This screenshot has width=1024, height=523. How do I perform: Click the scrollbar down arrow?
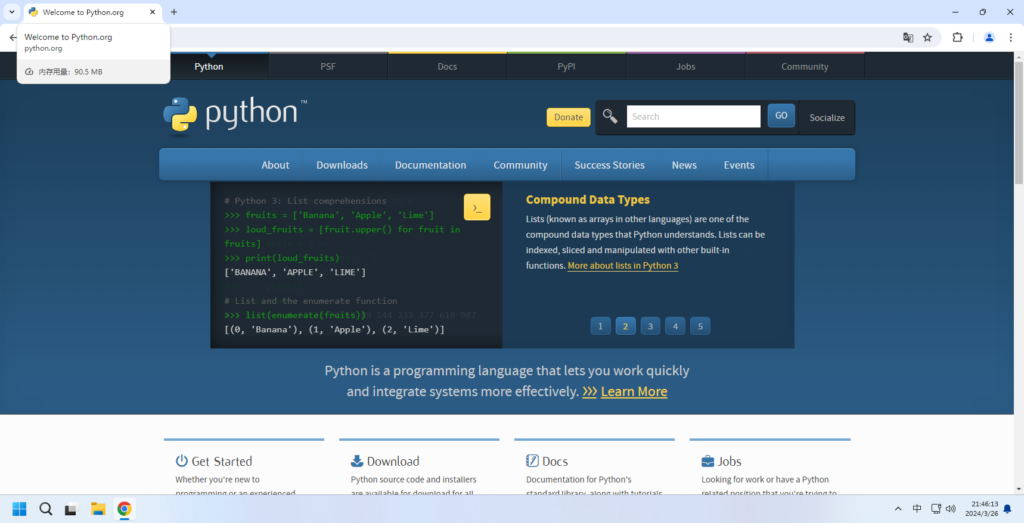1018,489
